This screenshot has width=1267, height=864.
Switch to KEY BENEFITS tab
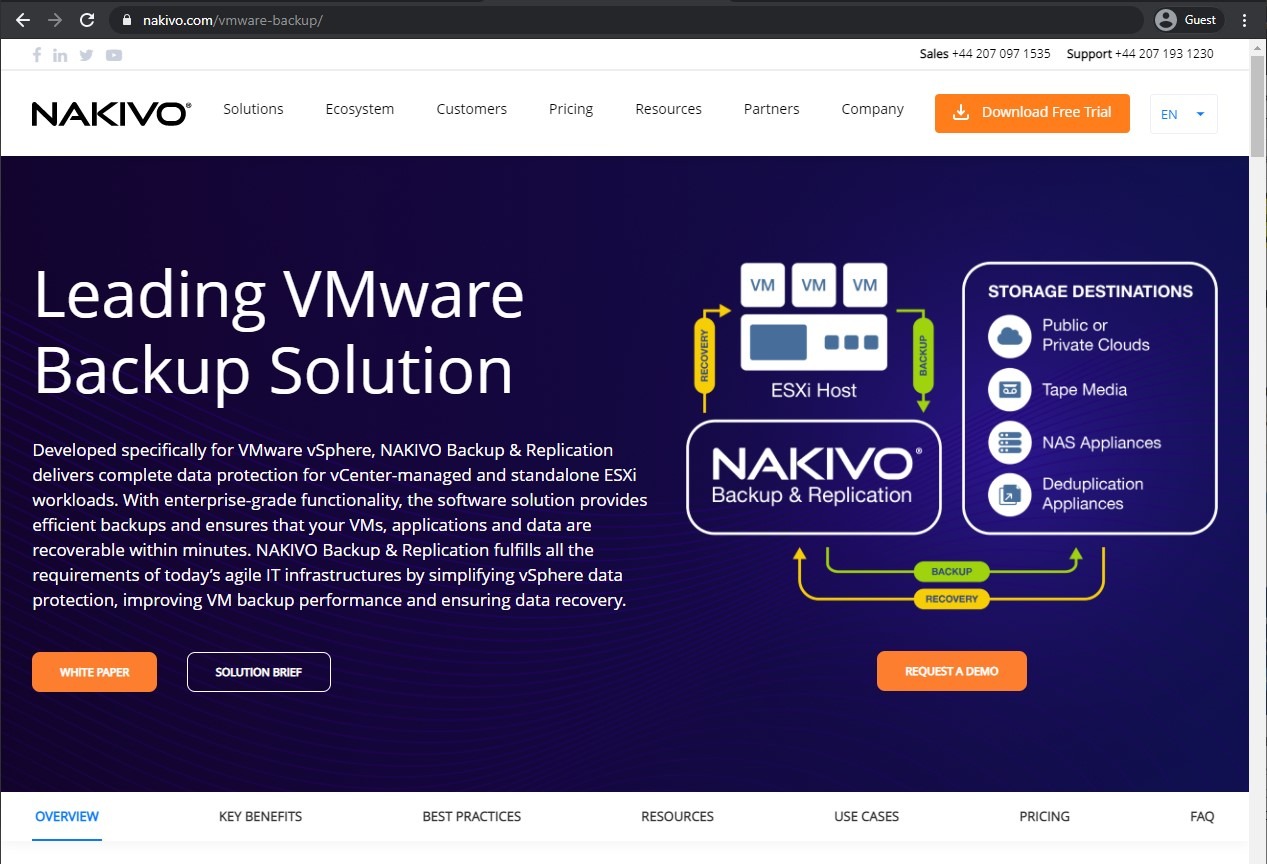click(260, 817)
